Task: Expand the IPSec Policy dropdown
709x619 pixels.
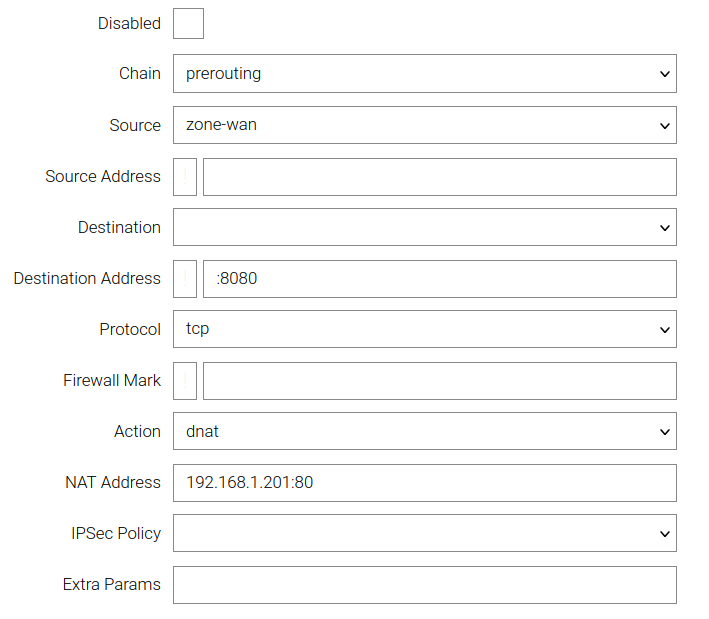Action: coord(424,533)
